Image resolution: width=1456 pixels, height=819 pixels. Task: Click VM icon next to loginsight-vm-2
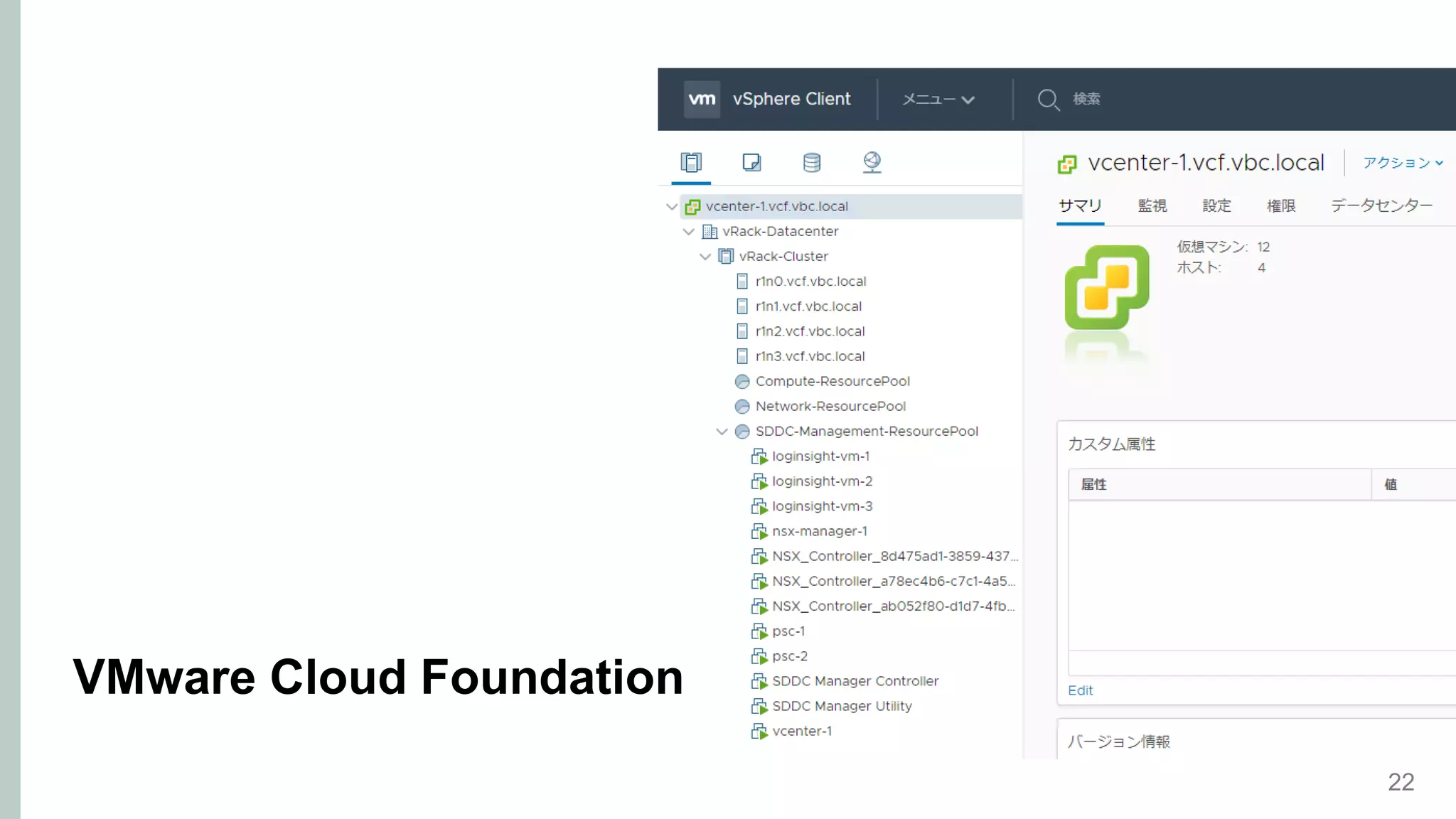pyautogui.click(x=759, y=481)
